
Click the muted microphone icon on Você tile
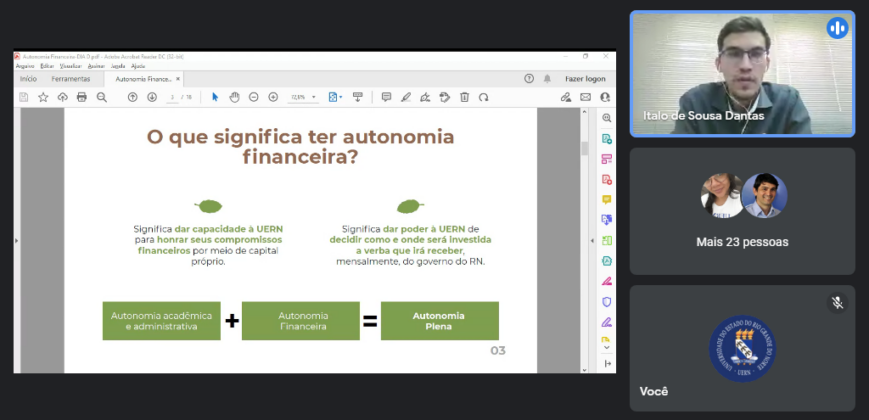(837, 303)
